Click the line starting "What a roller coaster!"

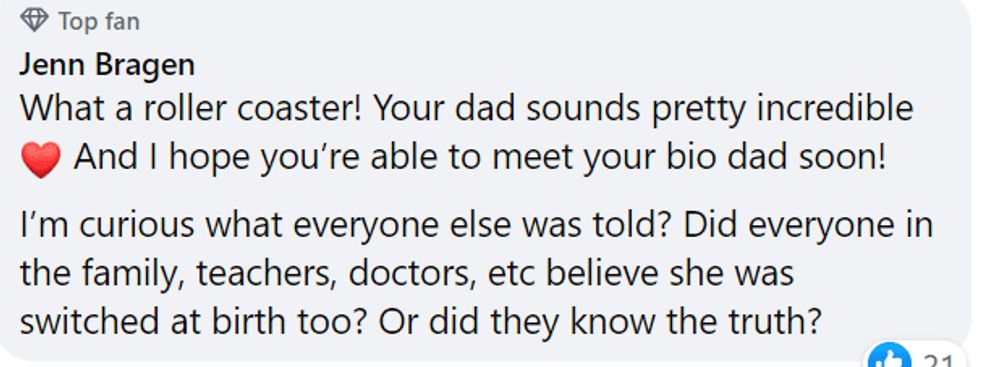466,109
